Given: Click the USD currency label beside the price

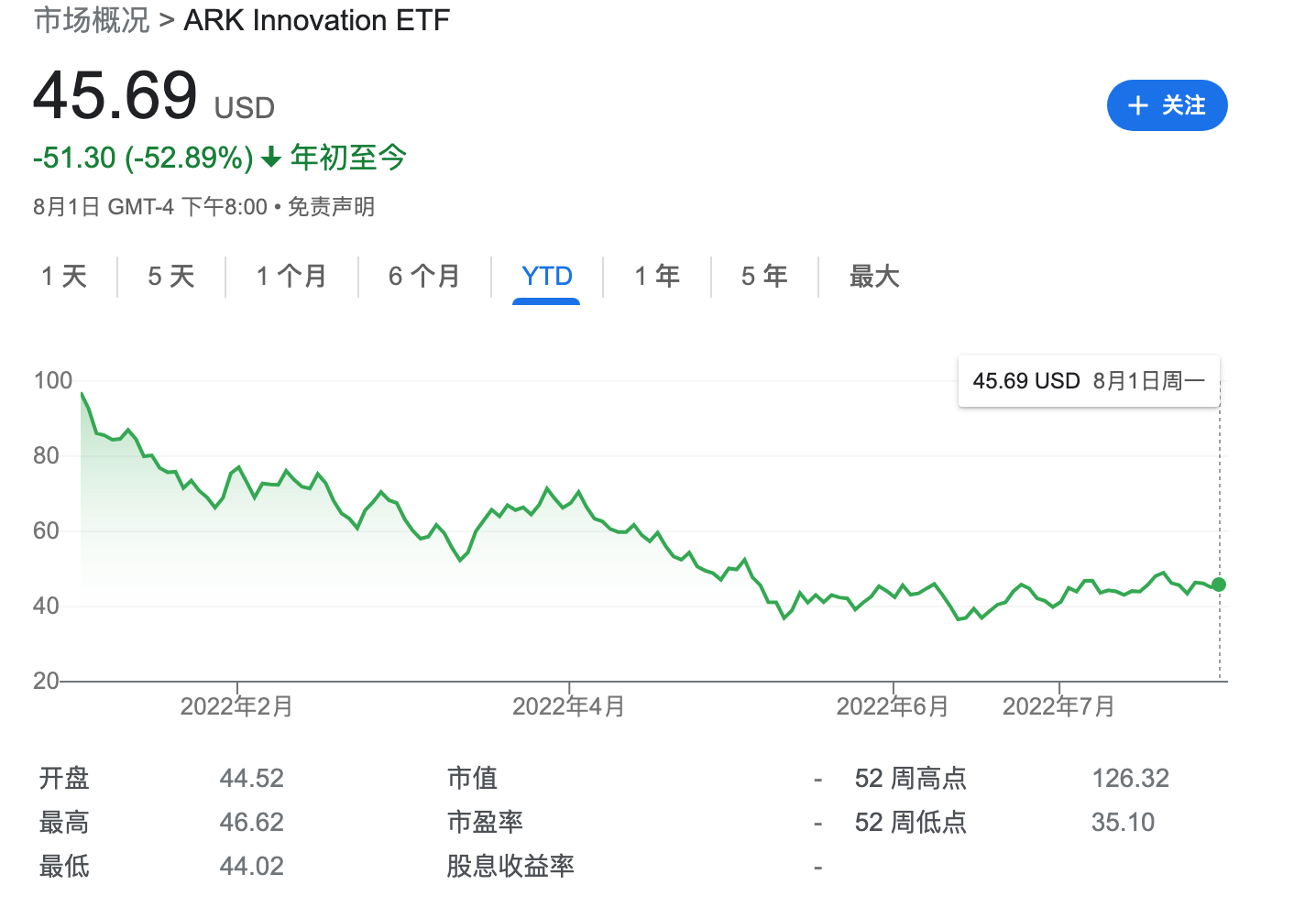Looking at the screenshot, I should (245, 108).
